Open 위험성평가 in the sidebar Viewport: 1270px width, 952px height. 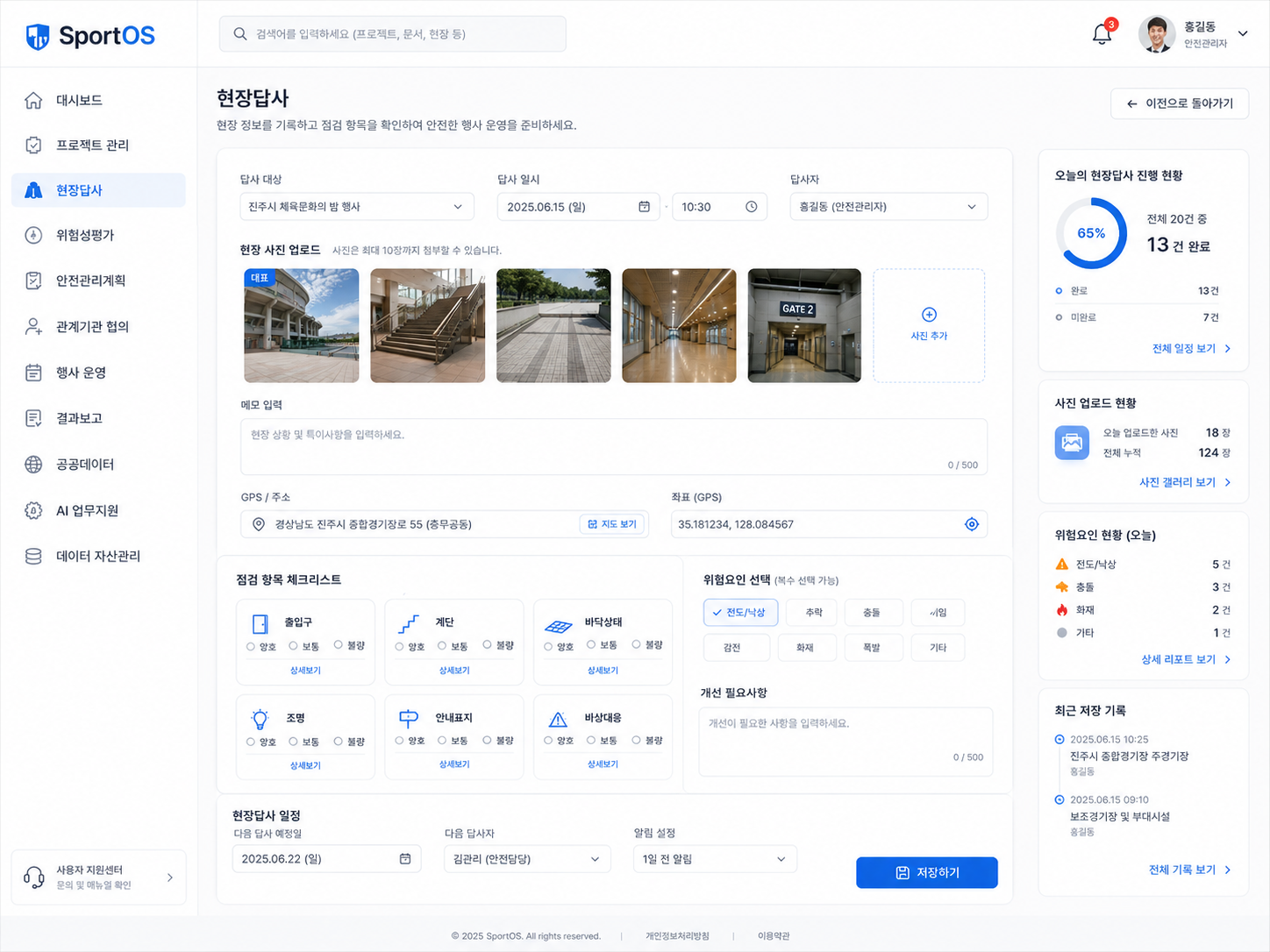coord(98,235)
